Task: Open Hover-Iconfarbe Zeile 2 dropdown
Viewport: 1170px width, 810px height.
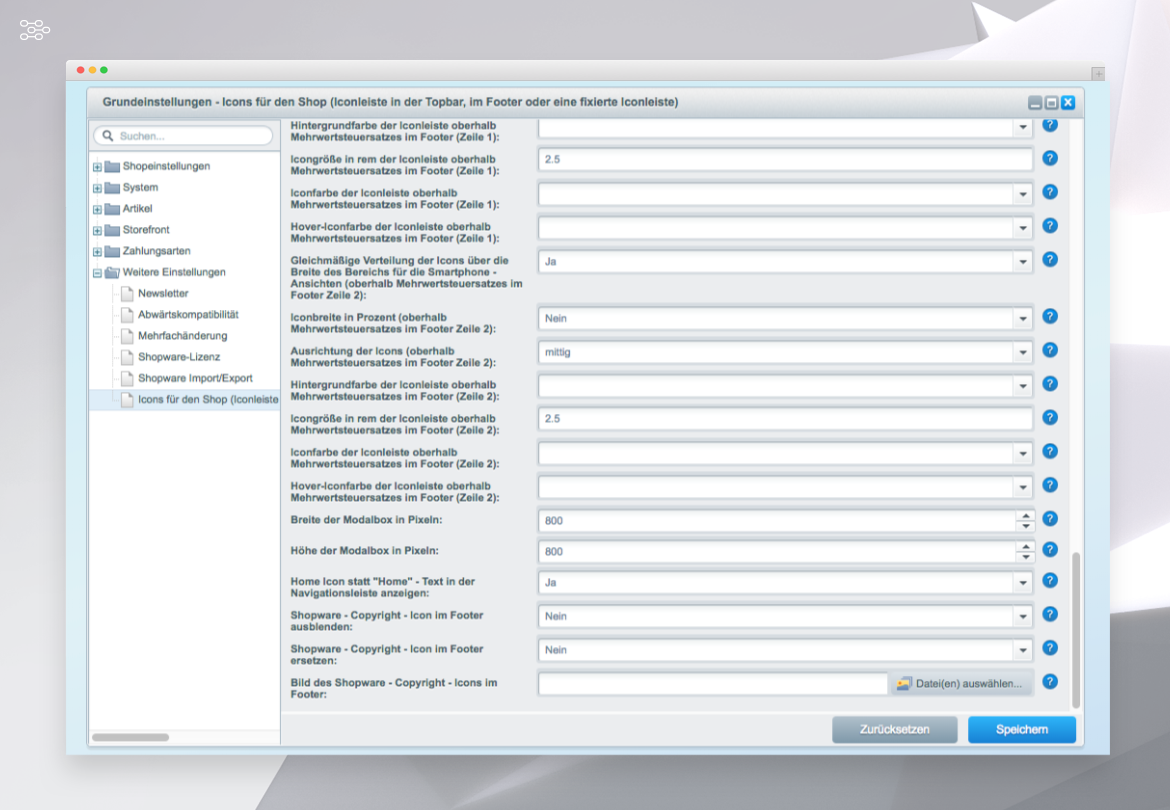Action: click(x=1023, y=488)
